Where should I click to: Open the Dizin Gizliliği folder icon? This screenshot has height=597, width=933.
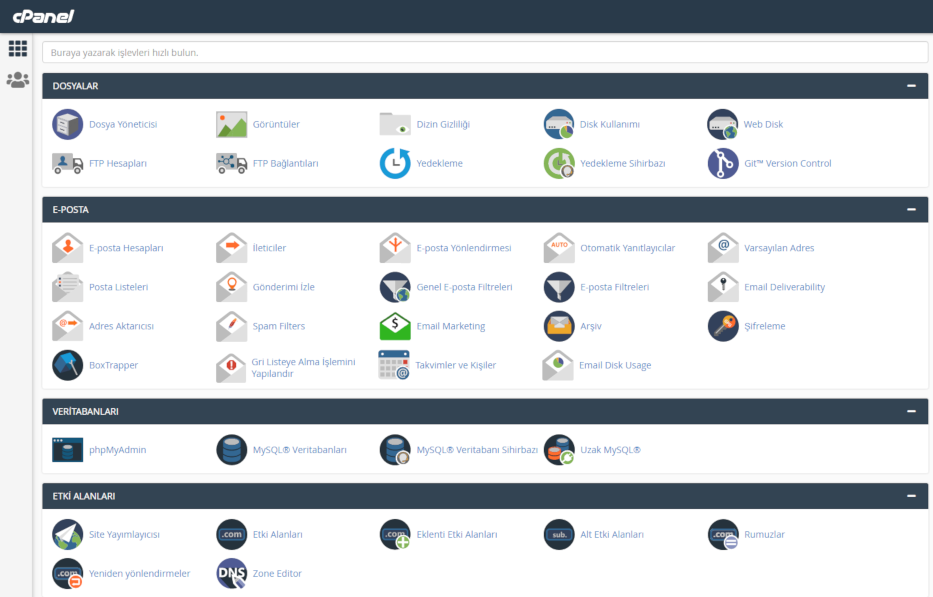point(395,124)
